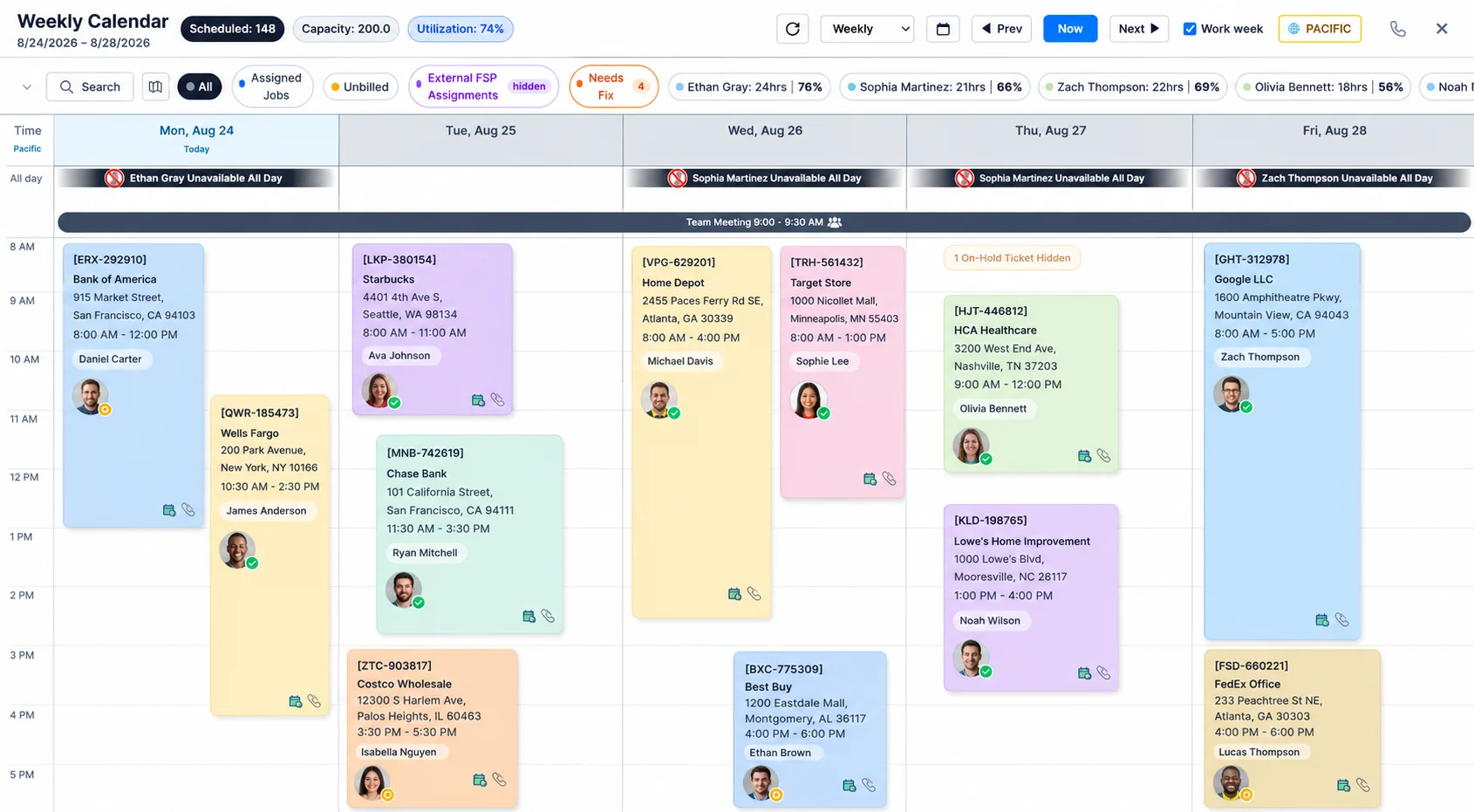Click paperclip attachment on Bank of America card
The image size is (1474, 812).
(x=188, y=510)
